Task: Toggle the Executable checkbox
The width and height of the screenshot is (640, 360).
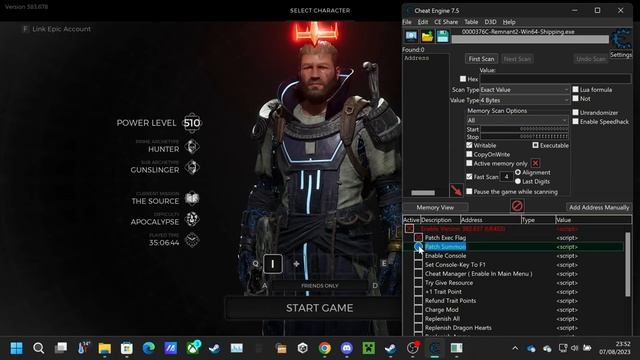Action: coord(535,145)
